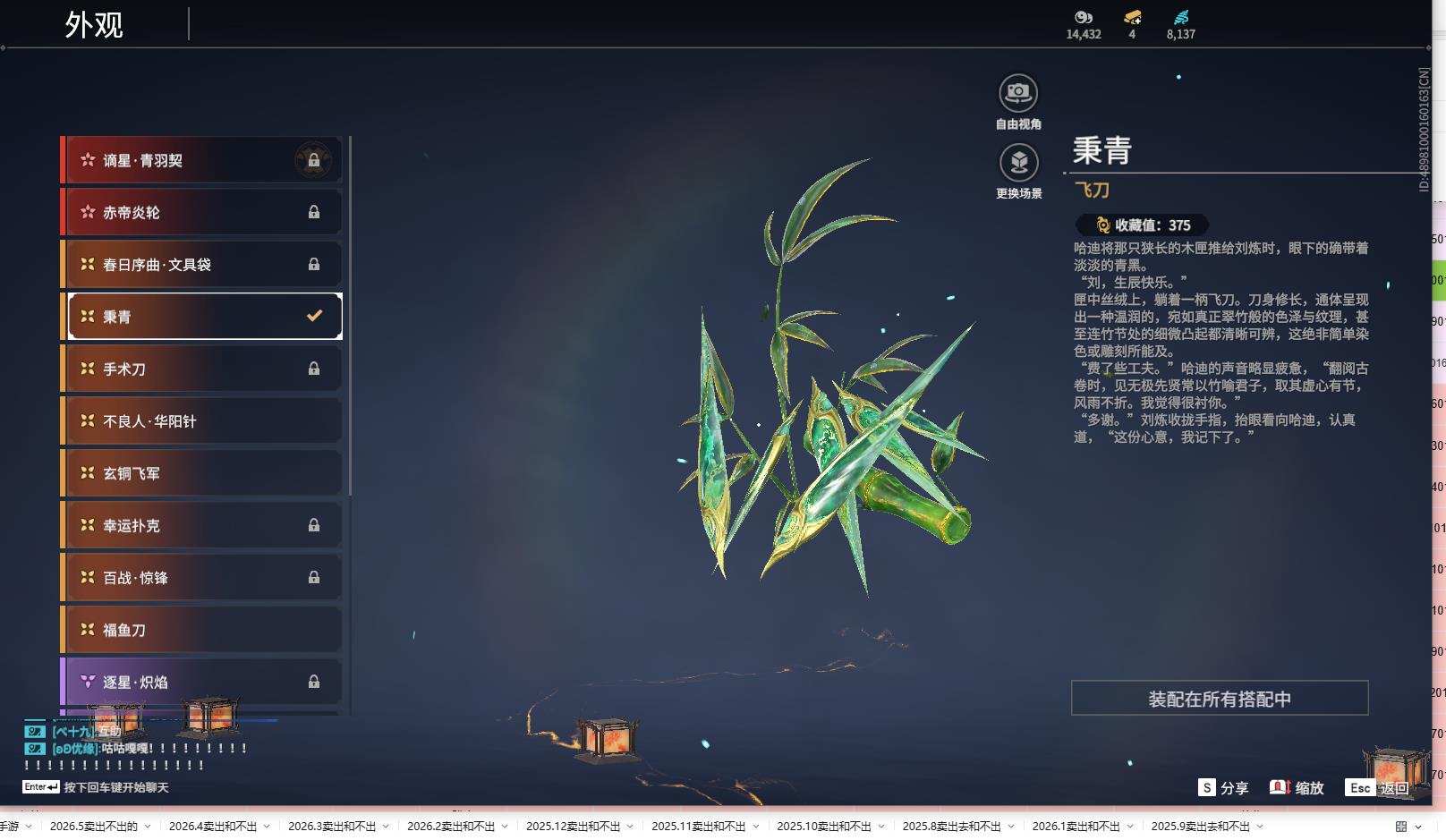Click the teal feather icon above 8,137
The image size is (1446, 840).
pyautogui.click(x=1181, y=17)
